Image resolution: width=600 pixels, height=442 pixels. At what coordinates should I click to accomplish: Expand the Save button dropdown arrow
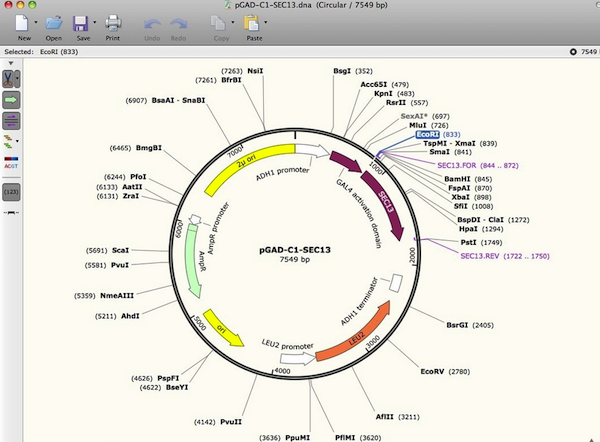(94, 22)
